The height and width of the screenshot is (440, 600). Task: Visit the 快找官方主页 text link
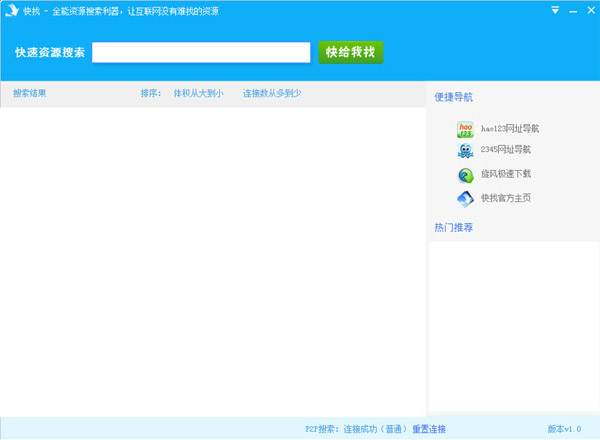(506, 198)
